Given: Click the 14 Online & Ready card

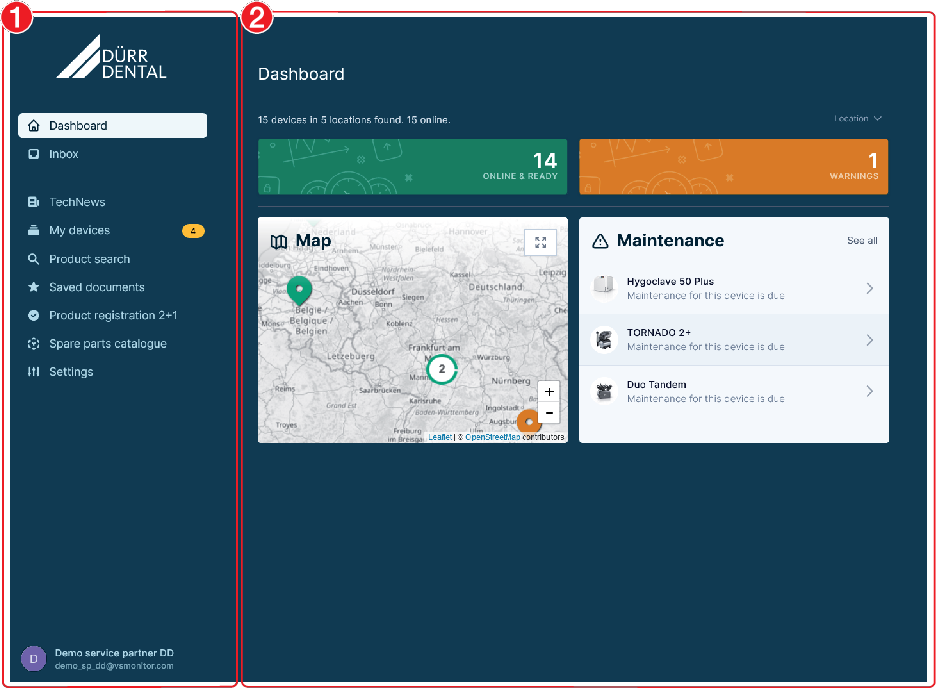Looking at the screenshot, I should pos(412,166).
